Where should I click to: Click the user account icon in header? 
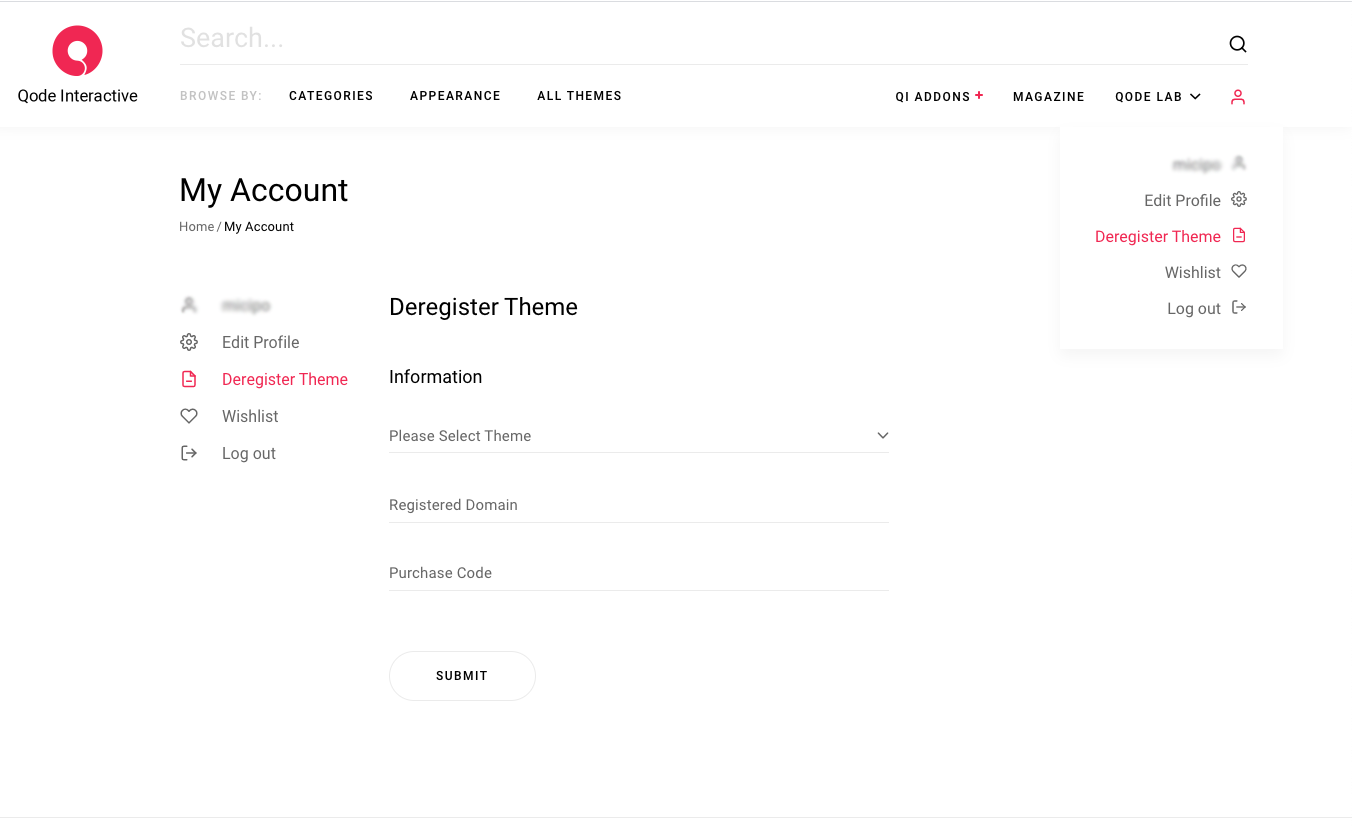click(x=1238, y=97)
